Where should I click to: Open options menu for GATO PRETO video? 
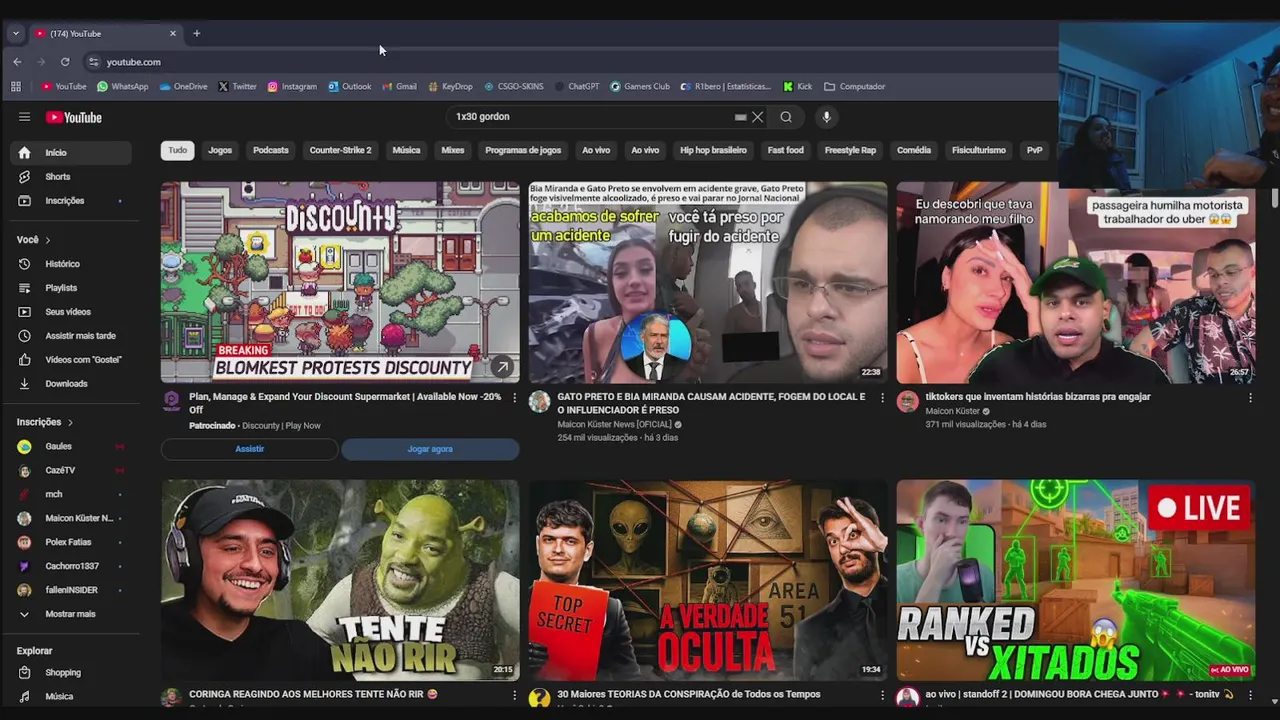(x=882, y=398)
